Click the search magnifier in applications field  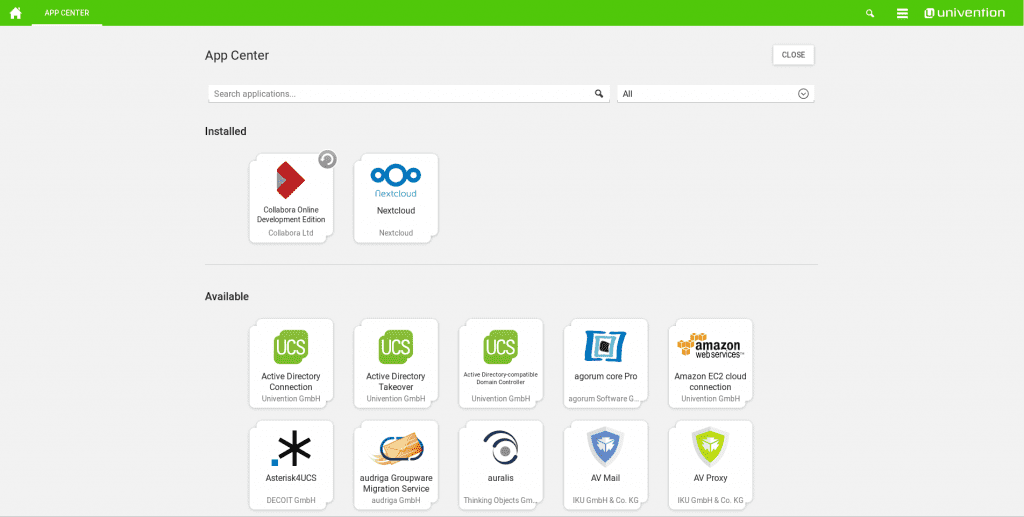pyautogui.click(x=599, y=94)
